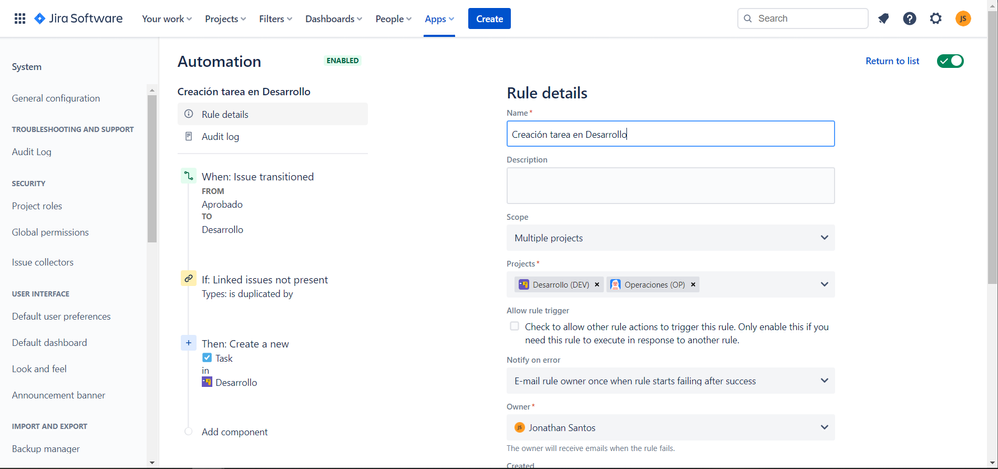Click the ENABLED status badge
998x469 pixels.
342,60
